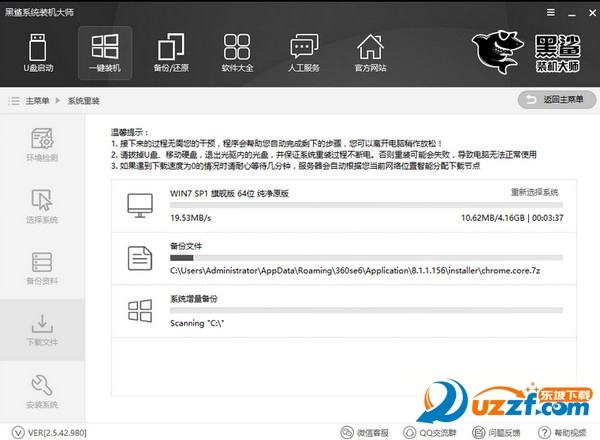Open 问题反馈 feedback
This screenshot has height=440, width=600.
coord(496,433)
